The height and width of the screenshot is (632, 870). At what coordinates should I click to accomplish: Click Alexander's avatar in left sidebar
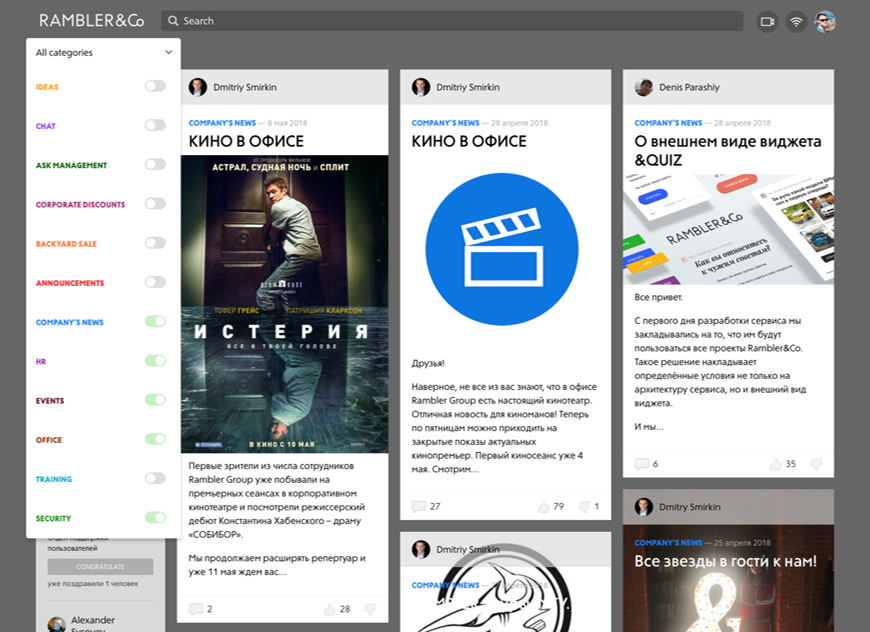coord(57,625)
